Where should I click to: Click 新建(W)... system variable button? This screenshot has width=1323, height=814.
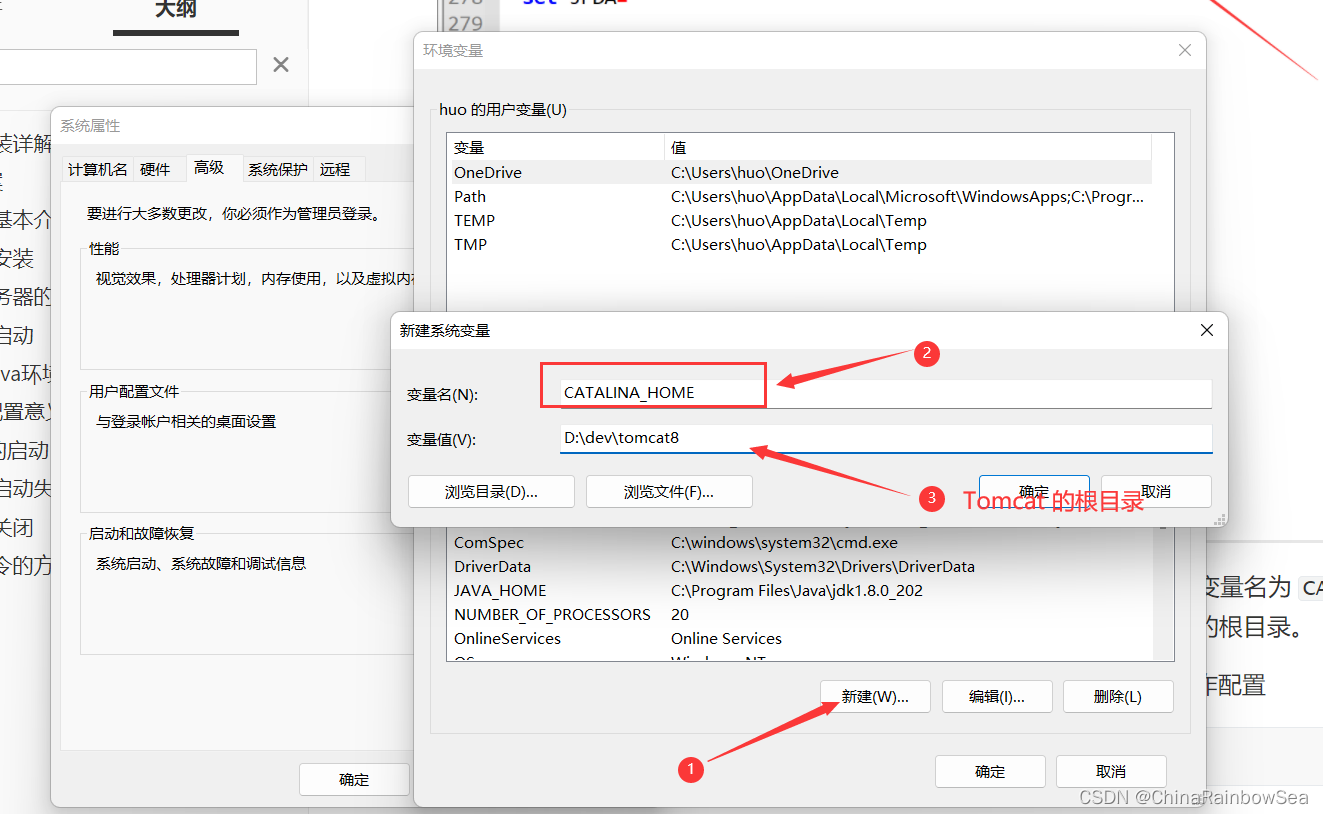click(x=875, y=697)
